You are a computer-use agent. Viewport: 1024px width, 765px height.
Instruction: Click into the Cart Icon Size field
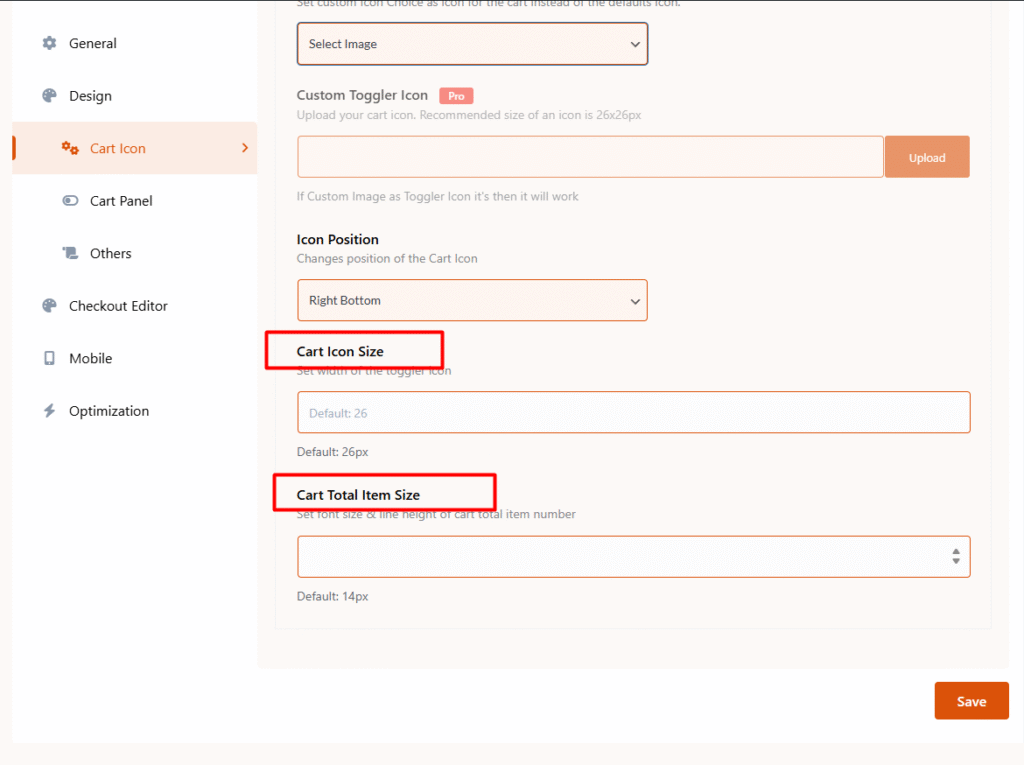pyautogui.click(x=633, y=412)
